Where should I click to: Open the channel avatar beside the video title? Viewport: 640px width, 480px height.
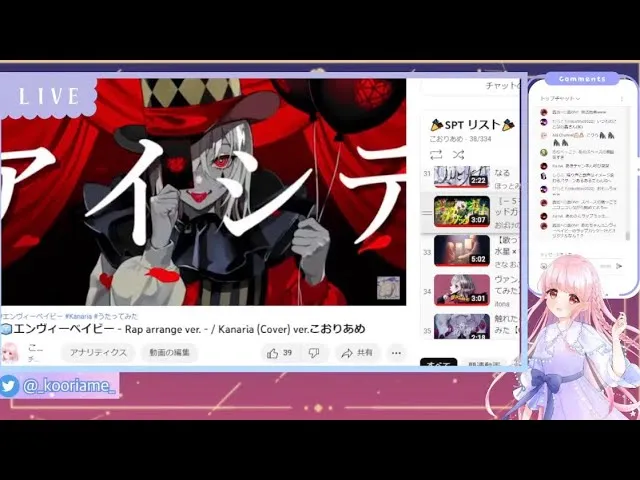coord(11,352)
